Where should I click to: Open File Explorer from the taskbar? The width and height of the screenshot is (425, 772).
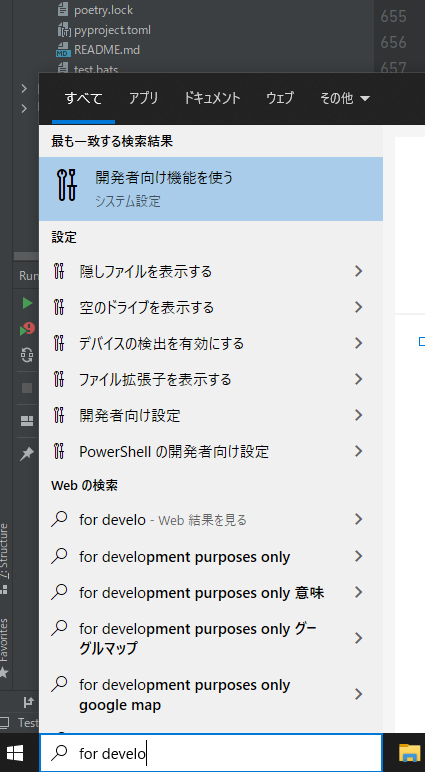coord(409,753)
